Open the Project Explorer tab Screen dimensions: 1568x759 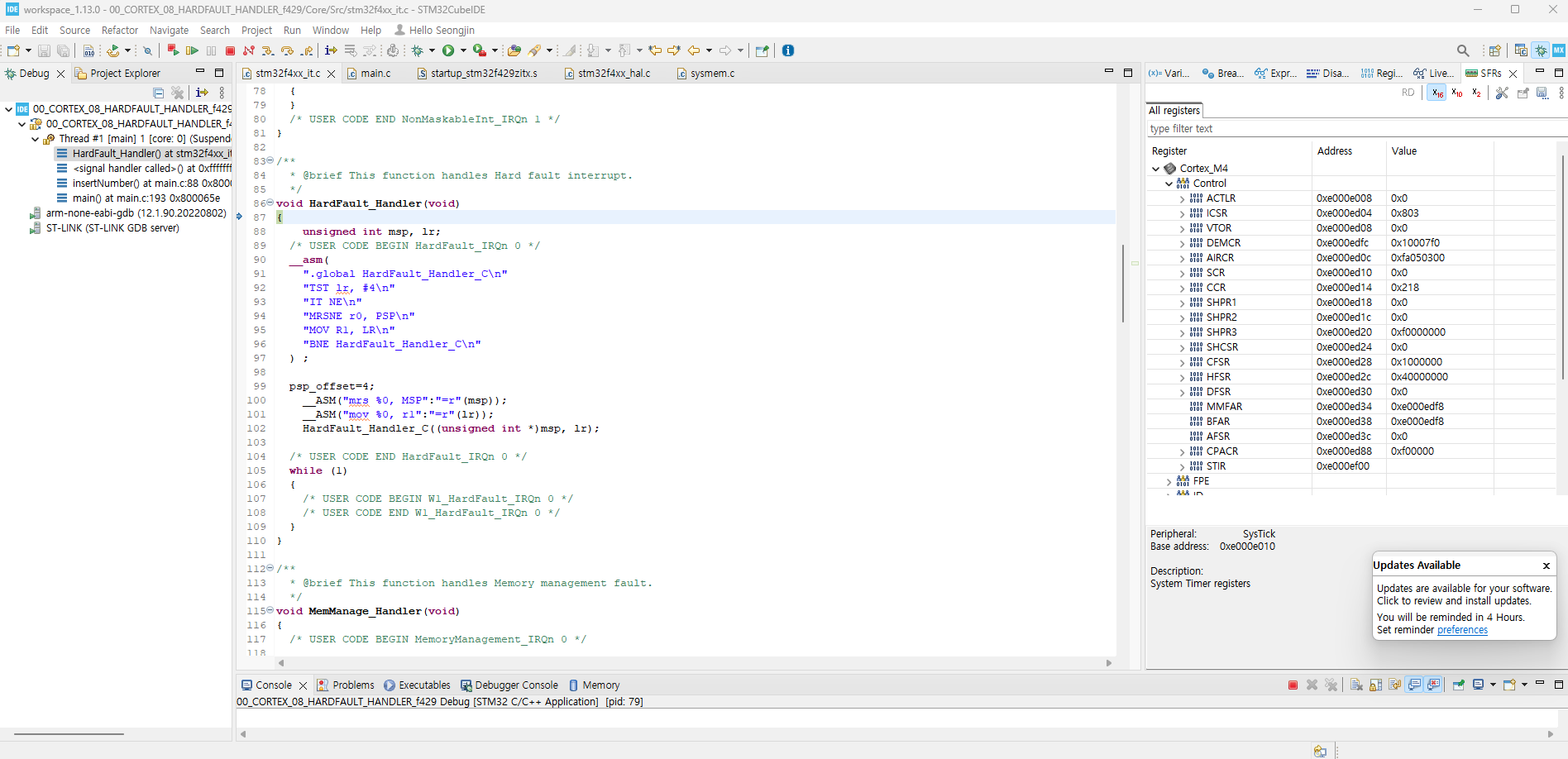click(117, 73)
